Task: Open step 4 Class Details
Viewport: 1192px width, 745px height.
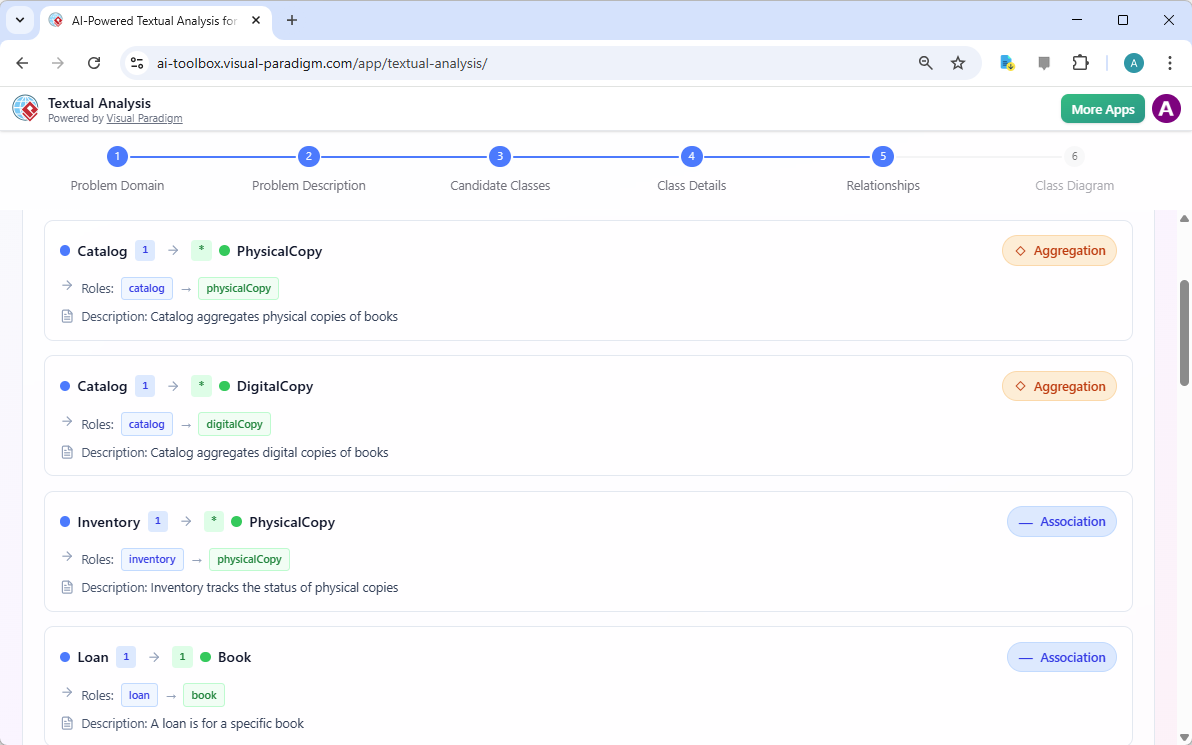Action: [691, 157]
